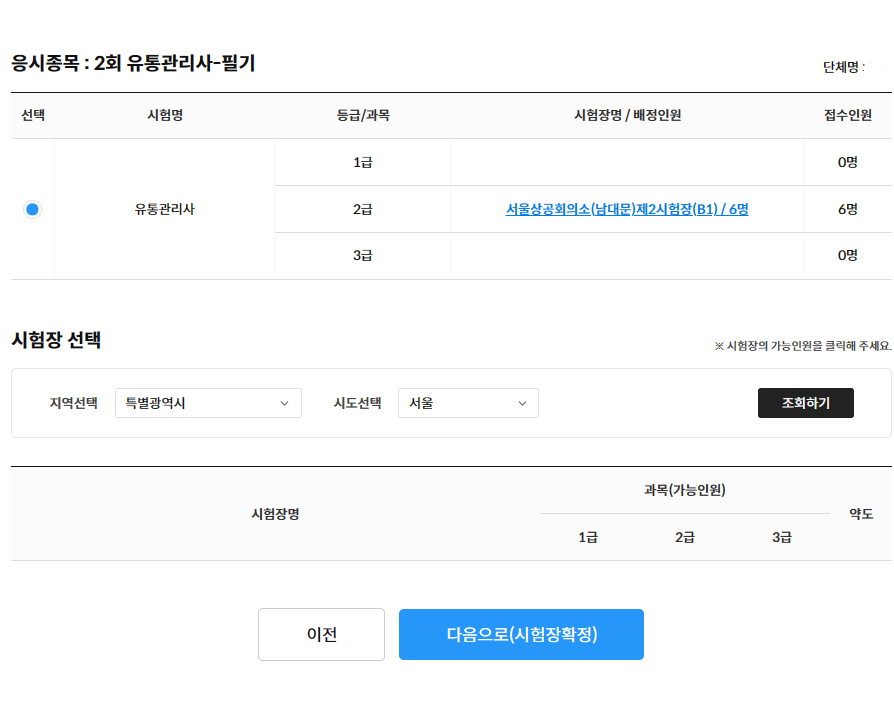Click the 접수인원 column header
The height and width of the screenshot is (711, 894).
coord(847,115)
